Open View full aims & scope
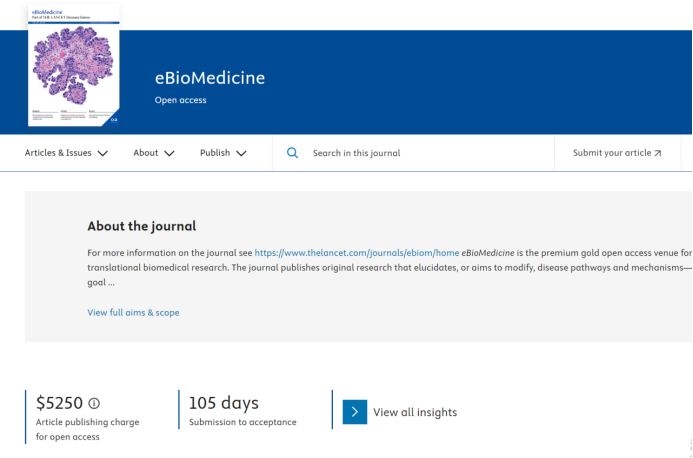This screenshot has height=458, width=693. (x=133, y=312)
